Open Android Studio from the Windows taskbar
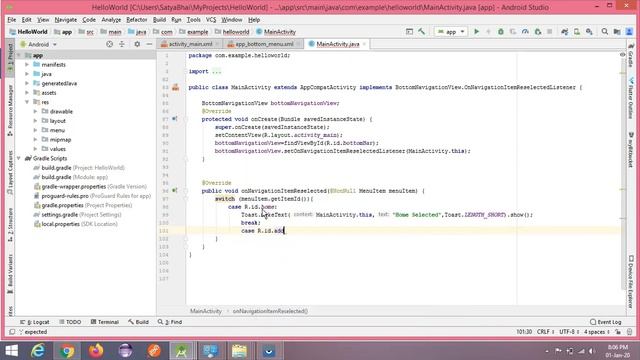Viewport: 640px width, 360px height. click(x=181, y=351)
